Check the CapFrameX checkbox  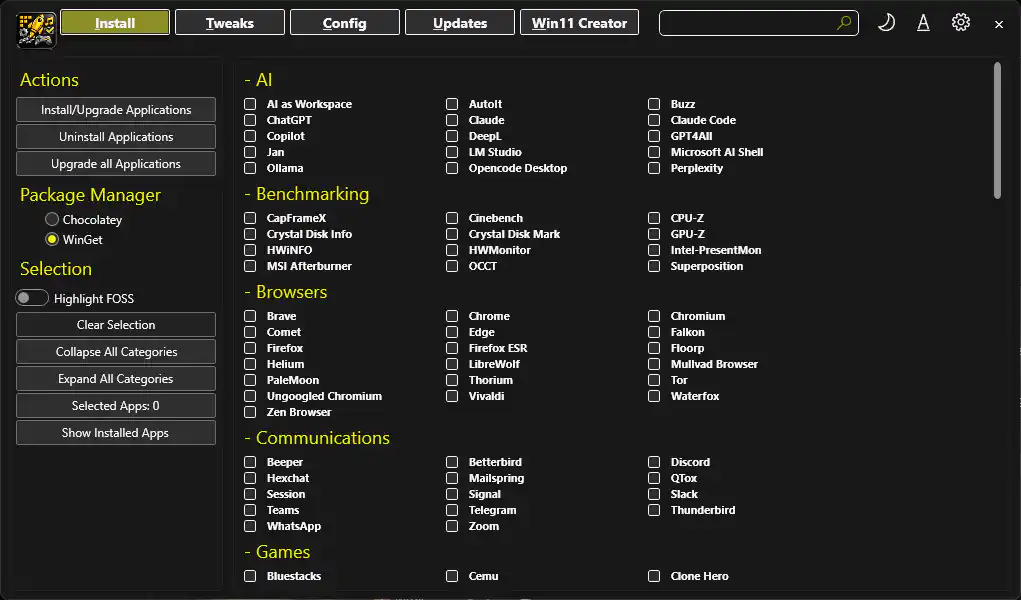(x=250, y=218)
